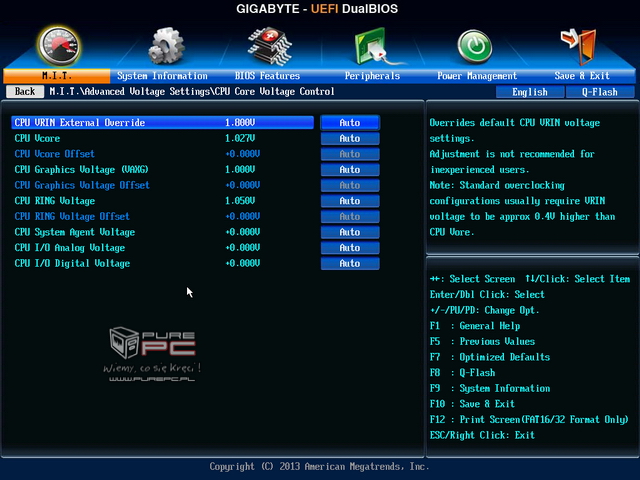Viewport: 640px width, 480px height.
Task: Select the Peripherals tab
Action: [x=372, y=76]
